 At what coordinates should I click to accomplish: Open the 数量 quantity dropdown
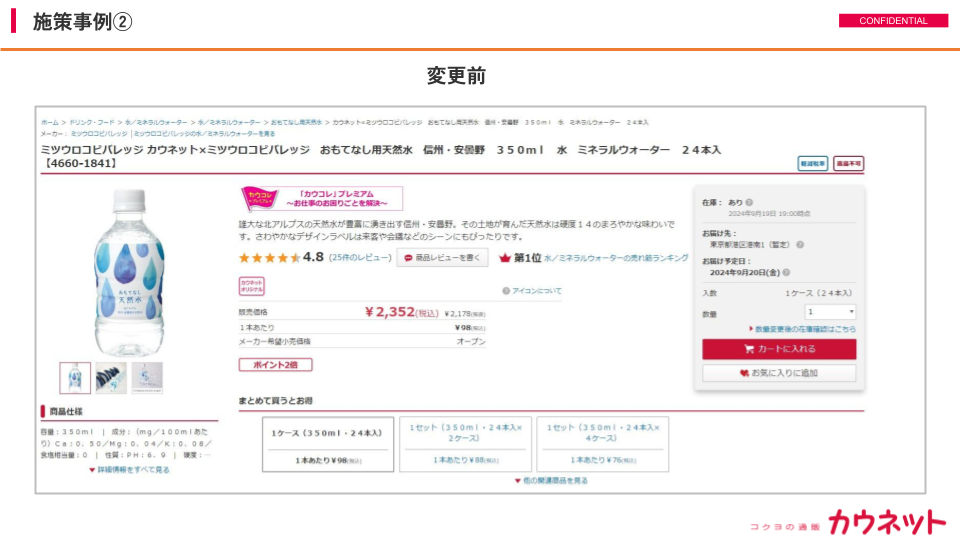tap(830, 312)
